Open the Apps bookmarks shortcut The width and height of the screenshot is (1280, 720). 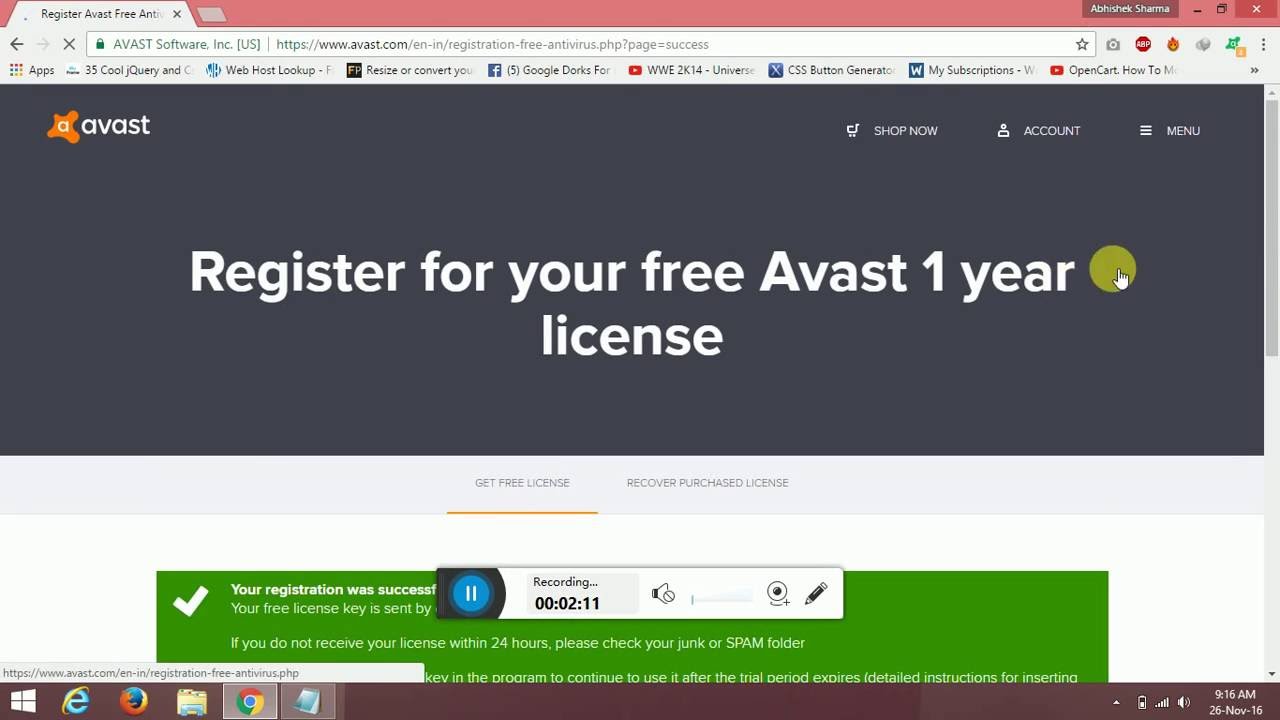[32, 70]
